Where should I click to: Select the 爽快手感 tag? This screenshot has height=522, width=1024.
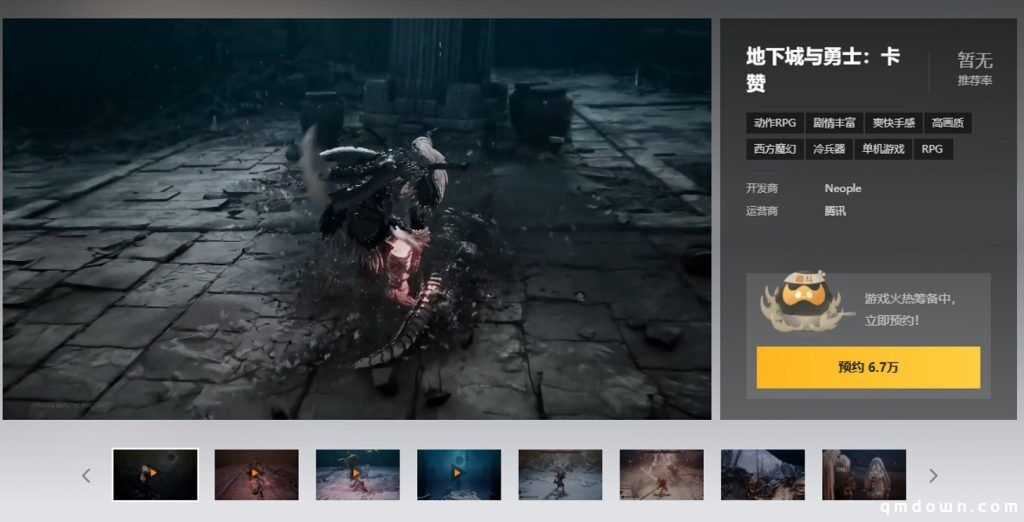click(893, 123)
